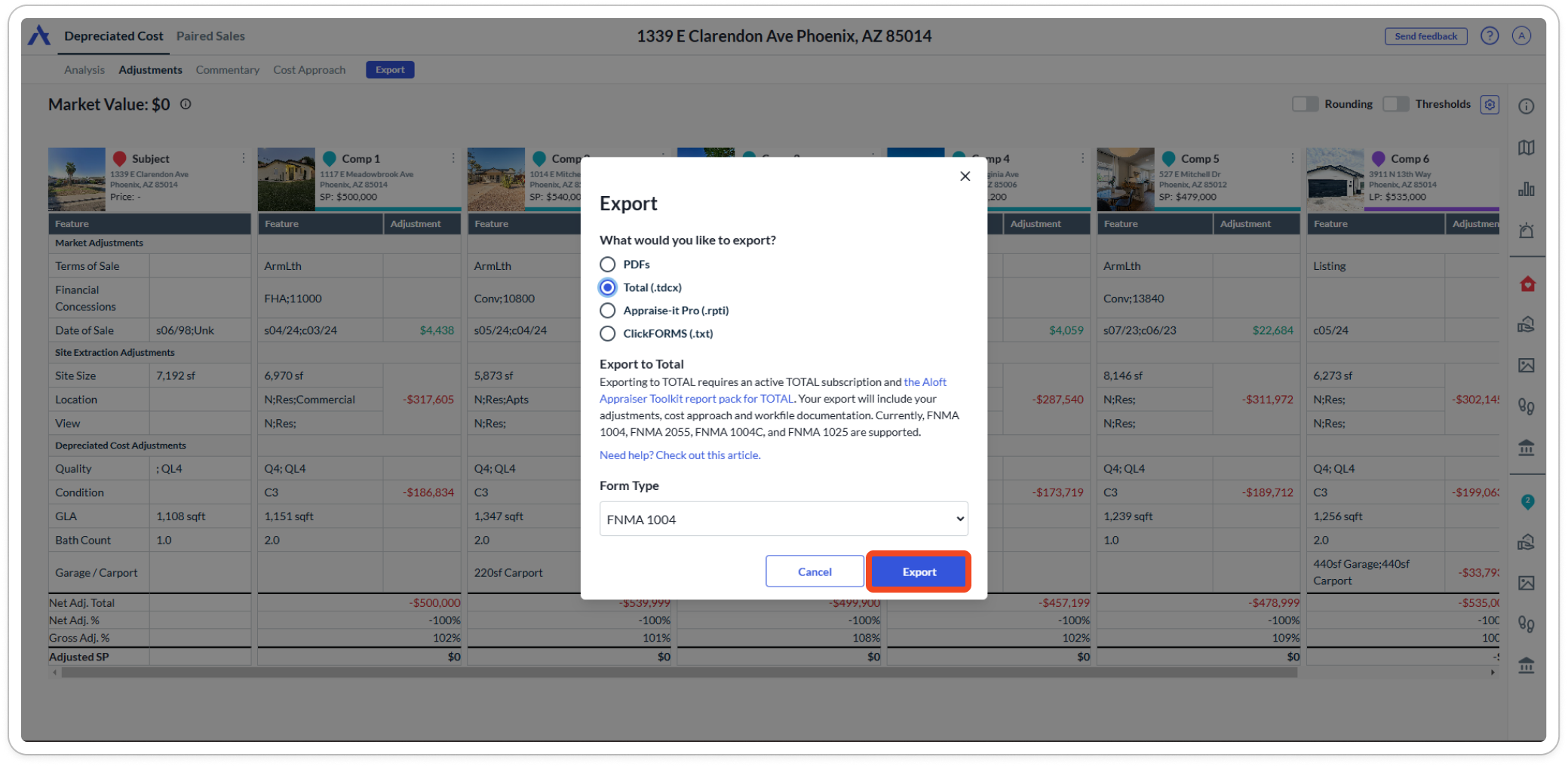The width and height of the screenshot is (1568, 766).
Task: Open the Comp 1 property photo thumbnail
Action: coord(287,179)
